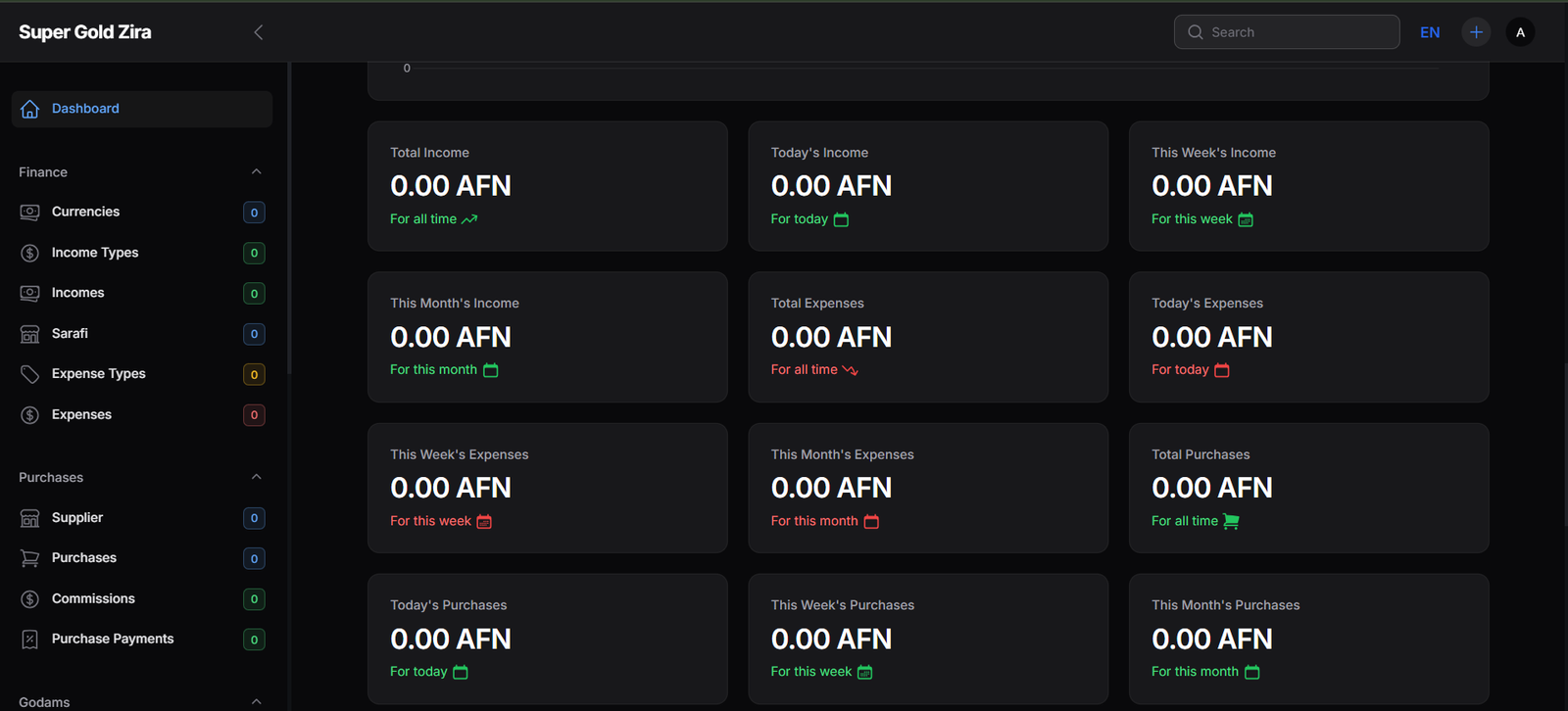Open the Income Types menu item

[x=95, y=253]
